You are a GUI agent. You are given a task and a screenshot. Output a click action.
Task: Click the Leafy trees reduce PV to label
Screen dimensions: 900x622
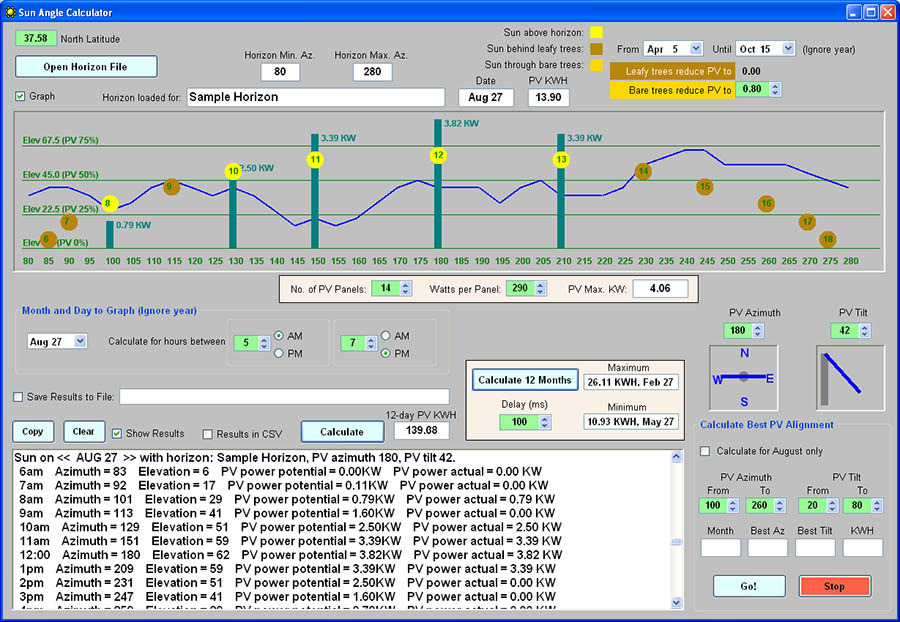tap(673, 71)
